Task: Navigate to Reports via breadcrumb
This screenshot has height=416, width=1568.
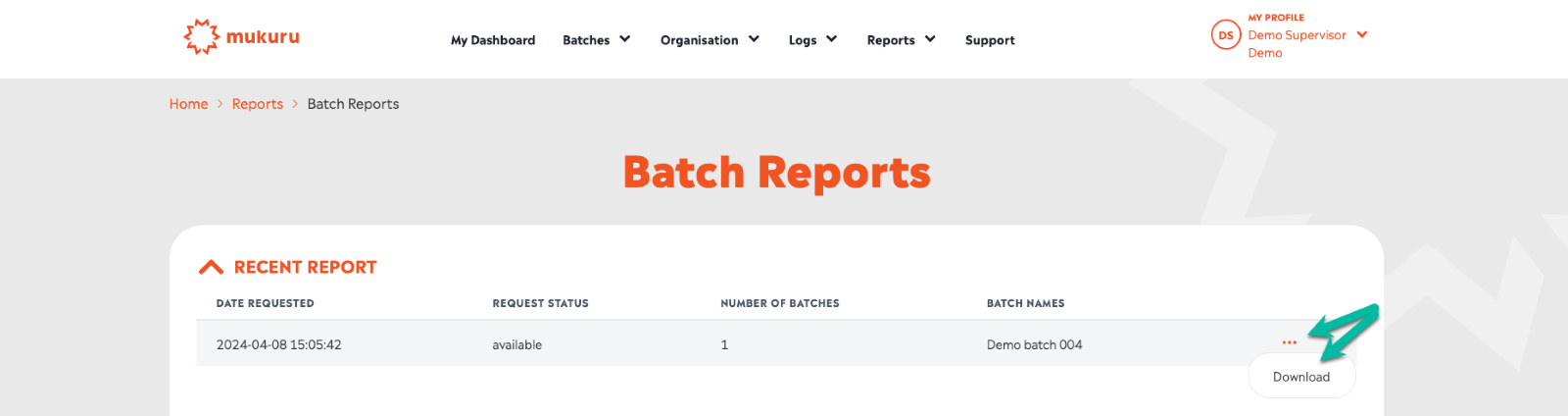Action: [257, 104]
